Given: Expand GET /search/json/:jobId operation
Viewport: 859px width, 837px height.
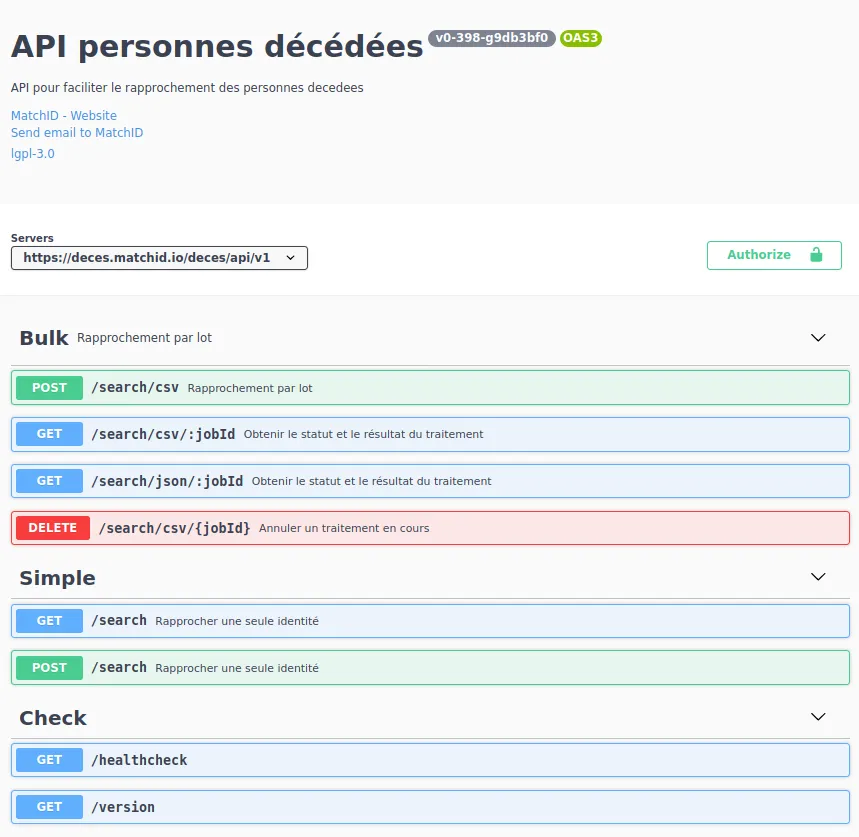Looking at the screenshot, I should click(x=430, y=481).
